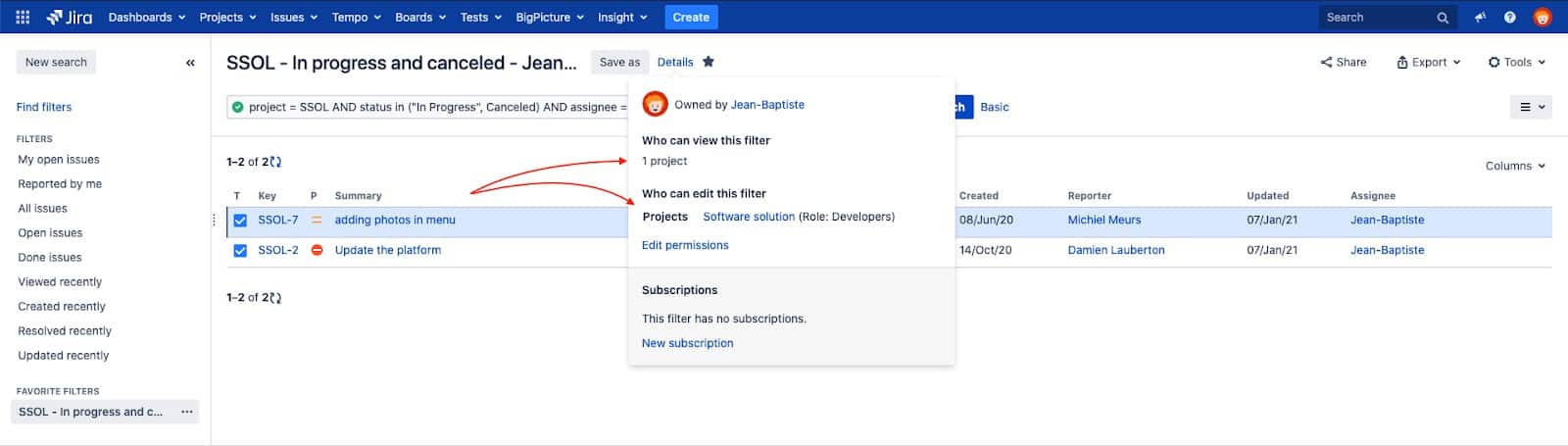Open reporter Damien Lauberton
1568x446 pixels.
(1116, 250)
